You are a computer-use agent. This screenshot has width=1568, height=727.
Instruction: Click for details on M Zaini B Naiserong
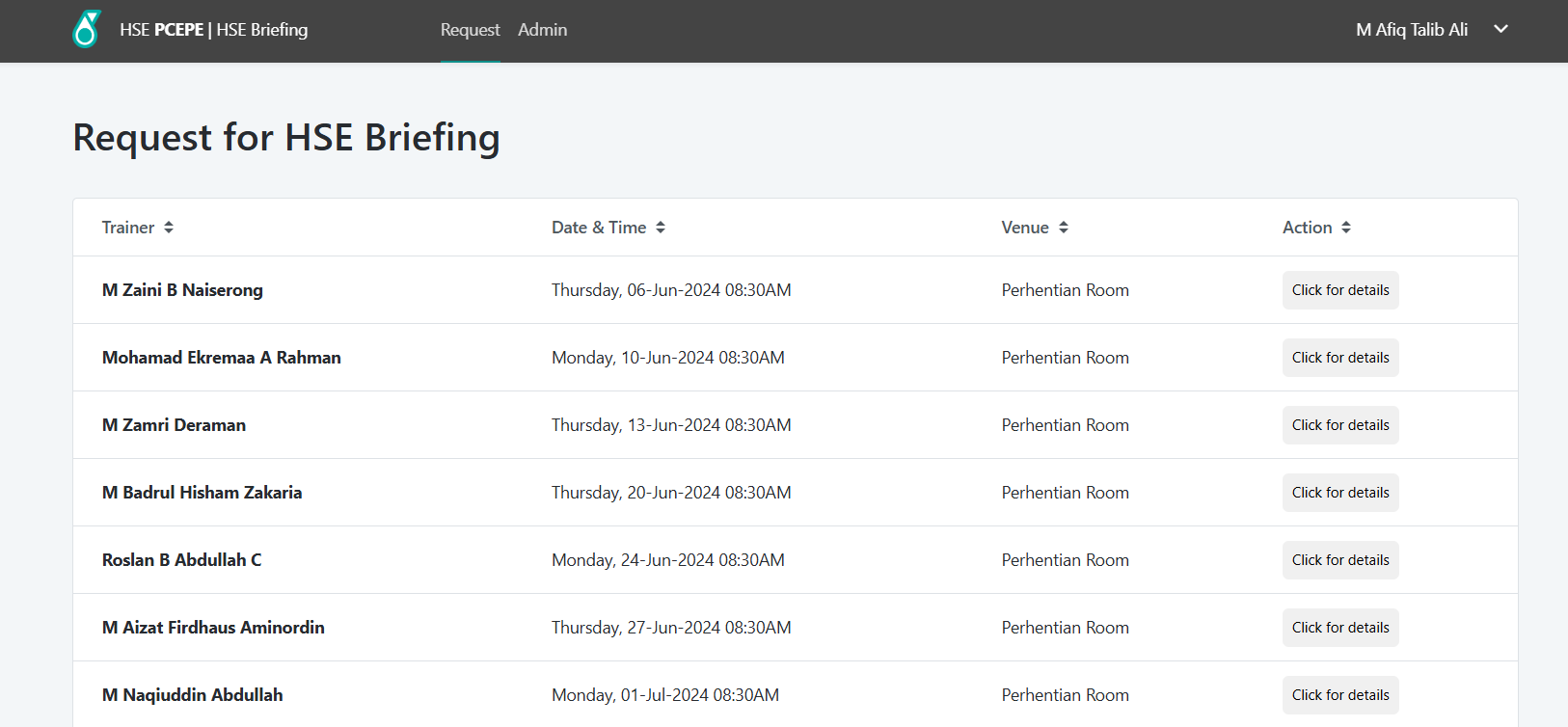click(1339, 290)
